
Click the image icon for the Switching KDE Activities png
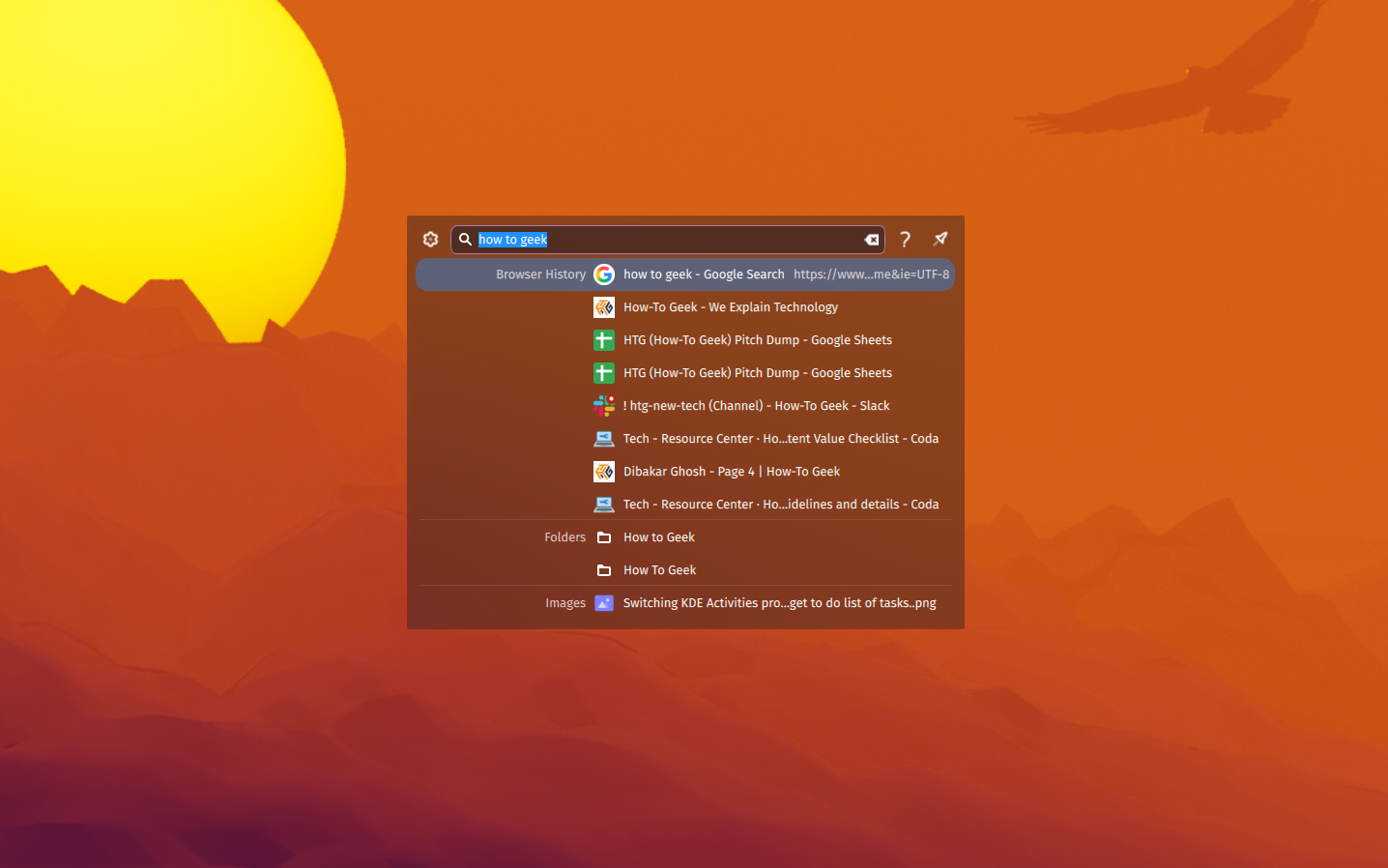[x=604, y=603]
